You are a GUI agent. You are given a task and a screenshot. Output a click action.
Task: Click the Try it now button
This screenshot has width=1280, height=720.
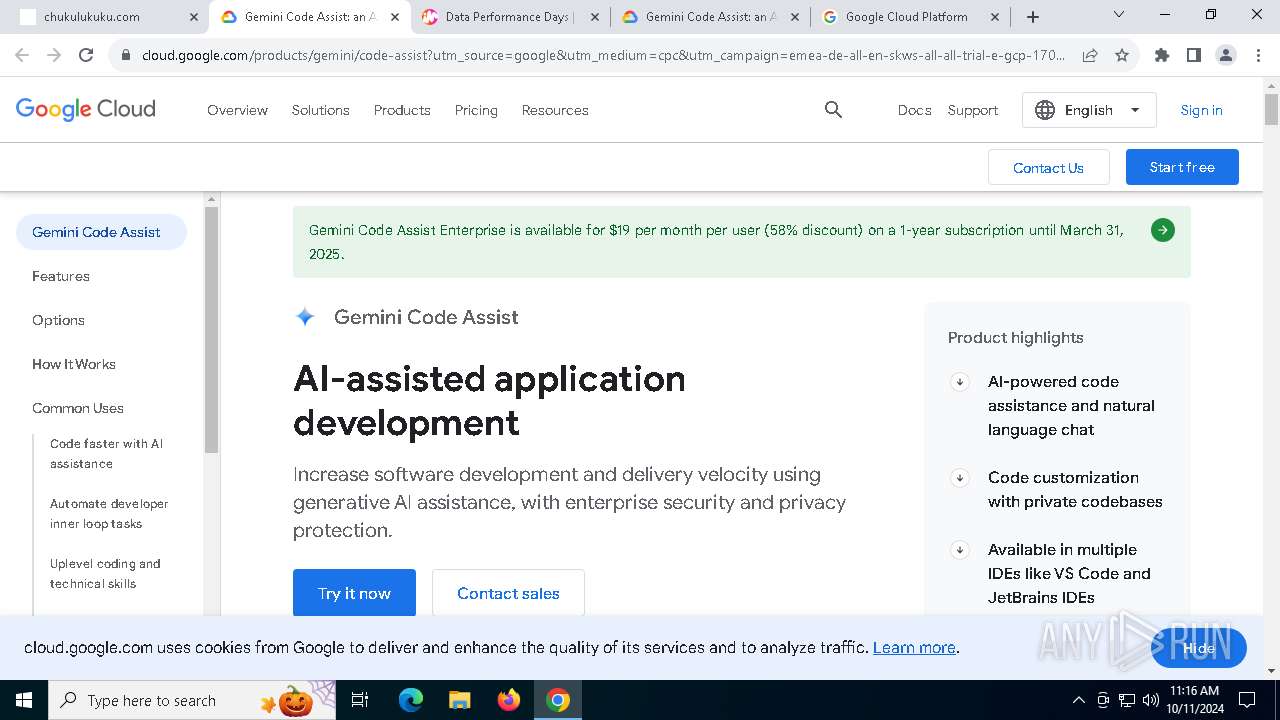(354, 593)
